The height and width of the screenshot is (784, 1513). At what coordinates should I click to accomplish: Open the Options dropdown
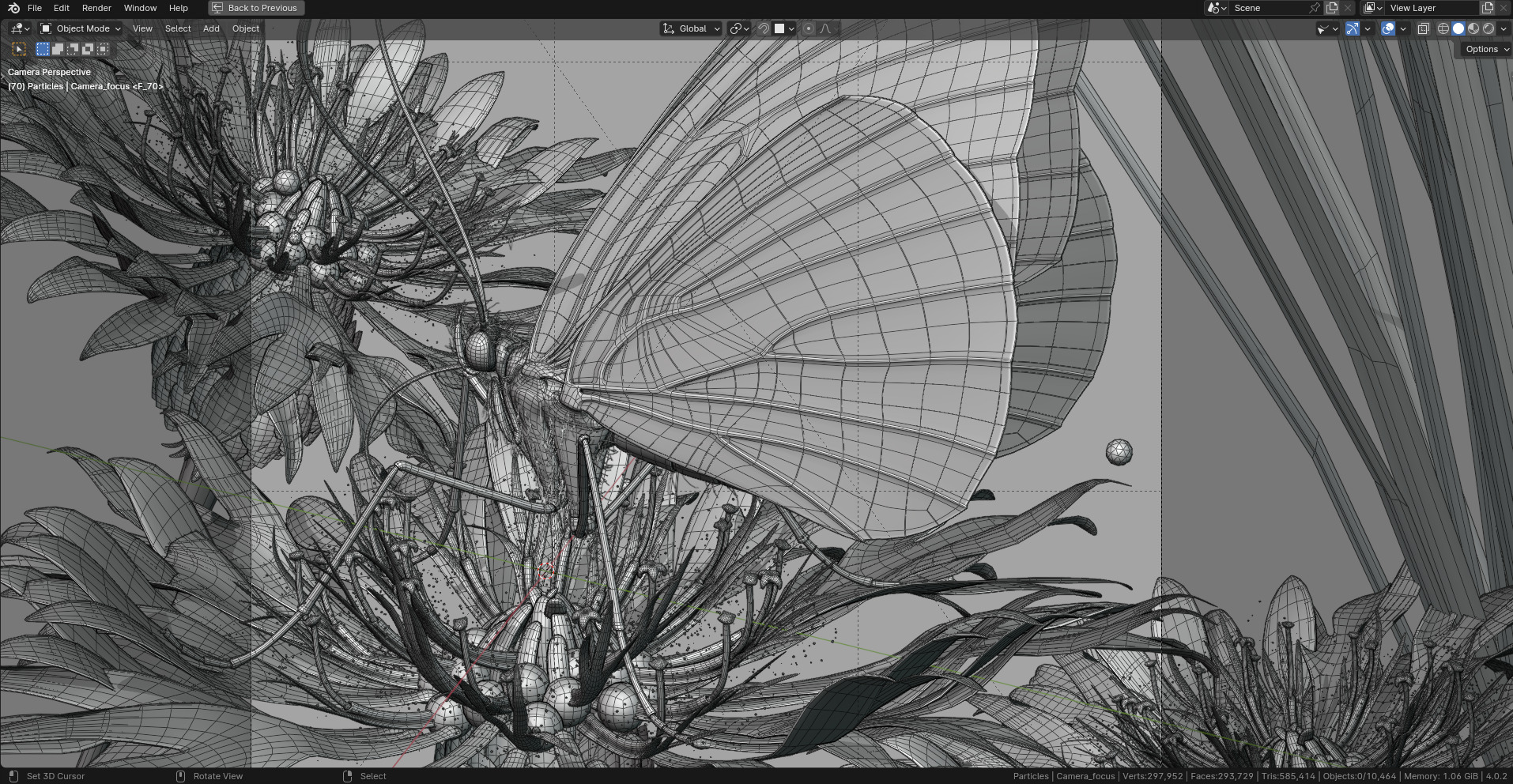[x=1486, y=49]
